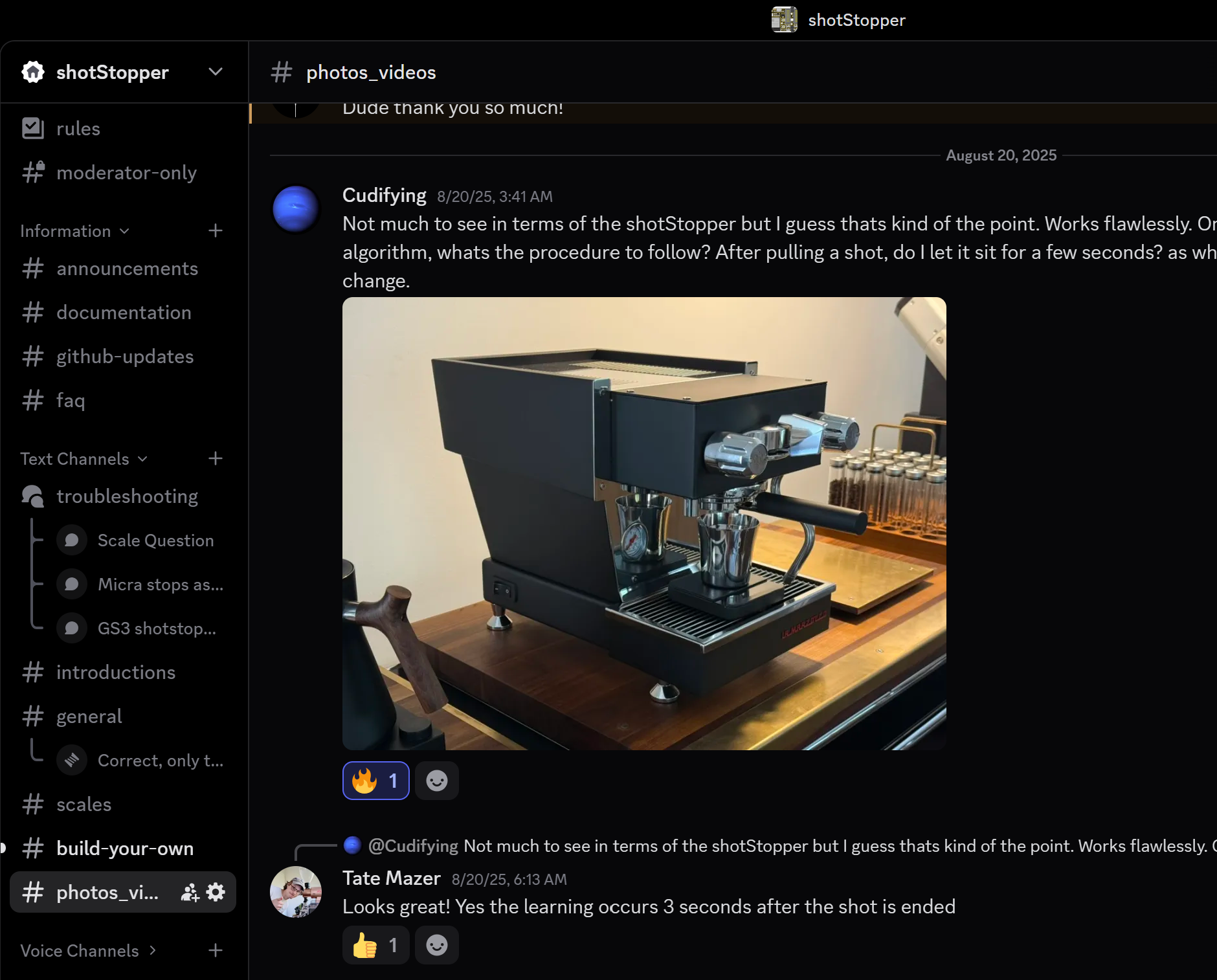This screenshot has height=980, width=1217.
Task: Click the plus icon next to Voice Channels
Action: [215, 950]
